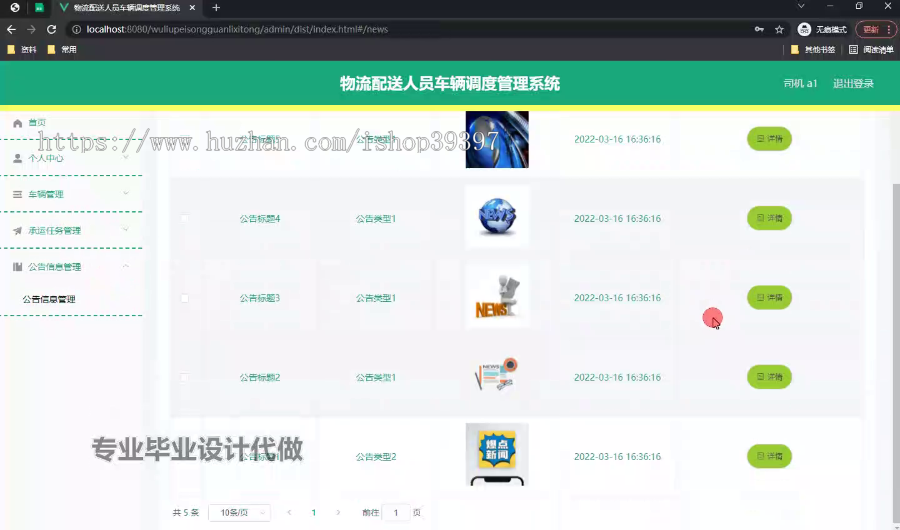900x530 pixels.
Task: Open 详情 for 公告标题4
Action: (769, 218)
